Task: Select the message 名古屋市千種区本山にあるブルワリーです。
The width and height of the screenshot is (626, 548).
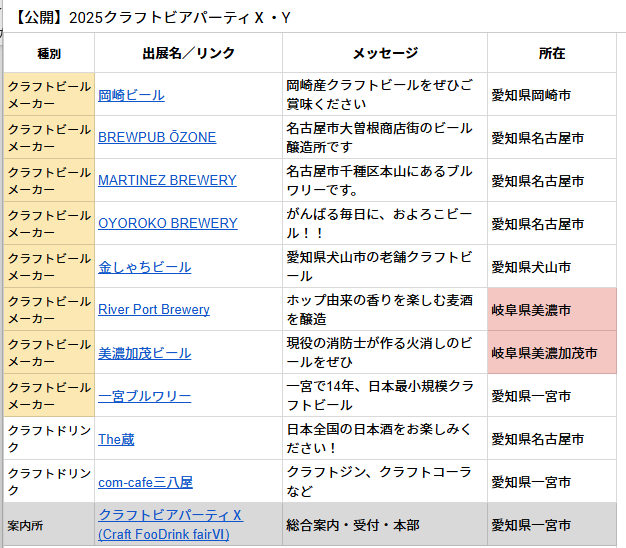Action: pos(385,180)
